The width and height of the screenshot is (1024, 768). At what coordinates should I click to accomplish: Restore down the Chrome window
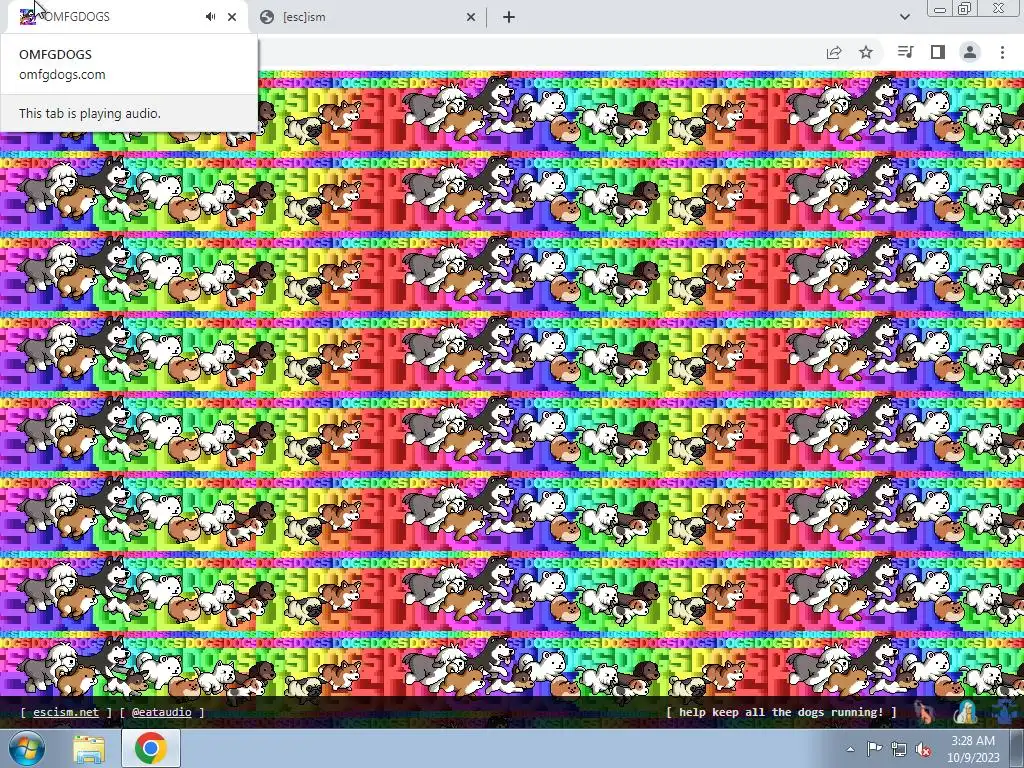965,8
